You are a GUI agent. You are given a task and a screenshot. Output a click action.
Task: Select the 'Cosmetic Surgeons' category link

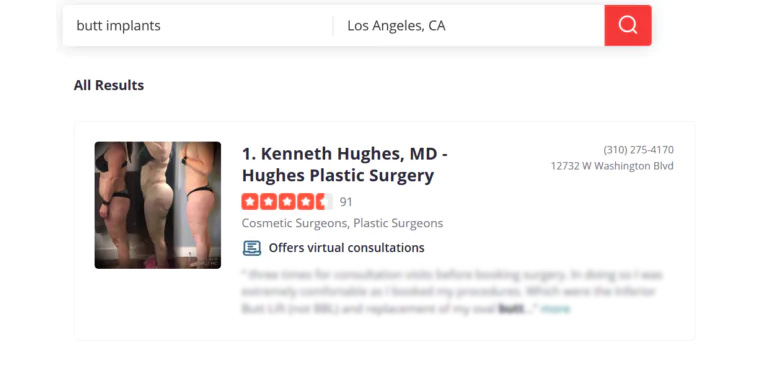coord(294,223)
